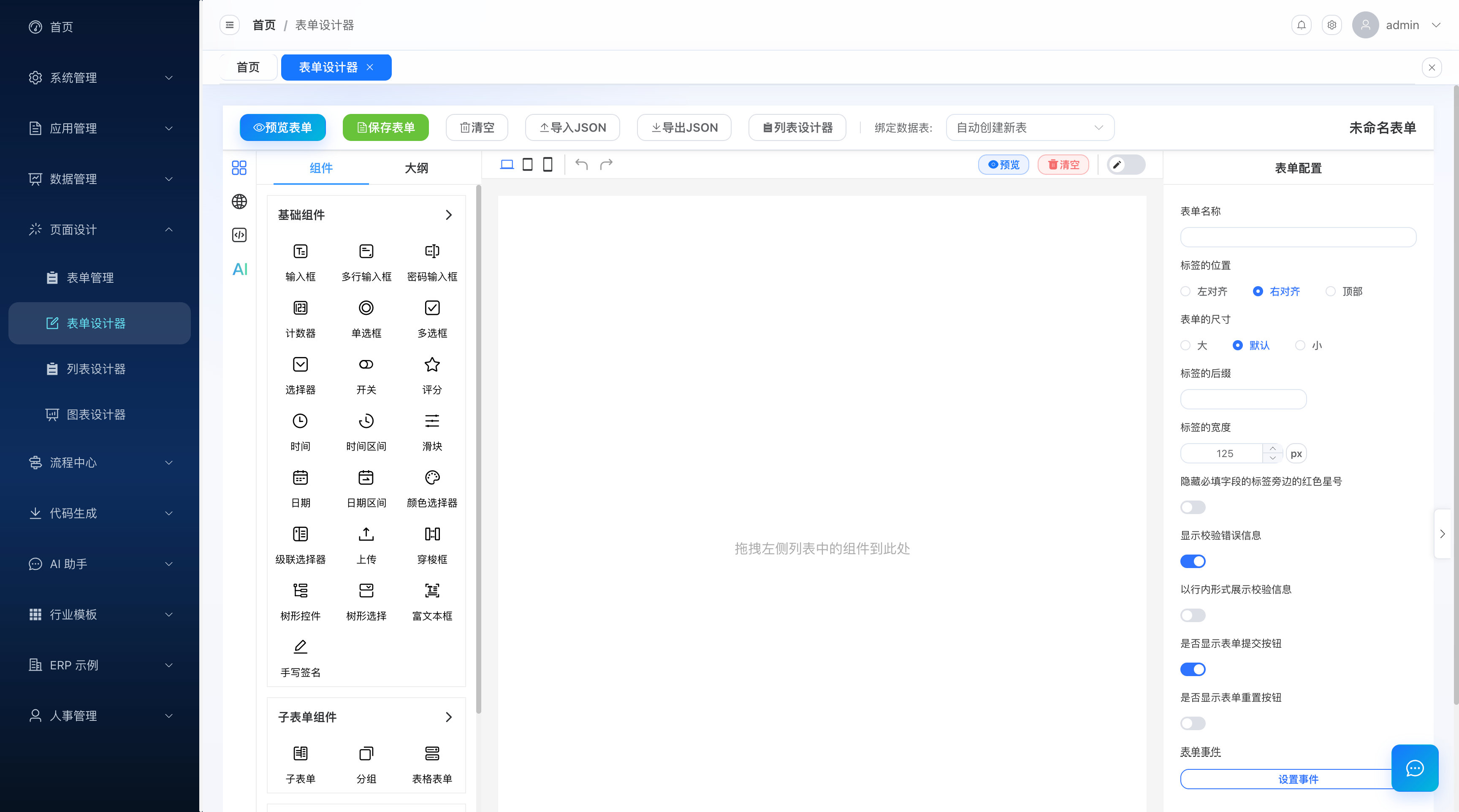
Task: Open the AI panel in side rail
Action: 240,269
